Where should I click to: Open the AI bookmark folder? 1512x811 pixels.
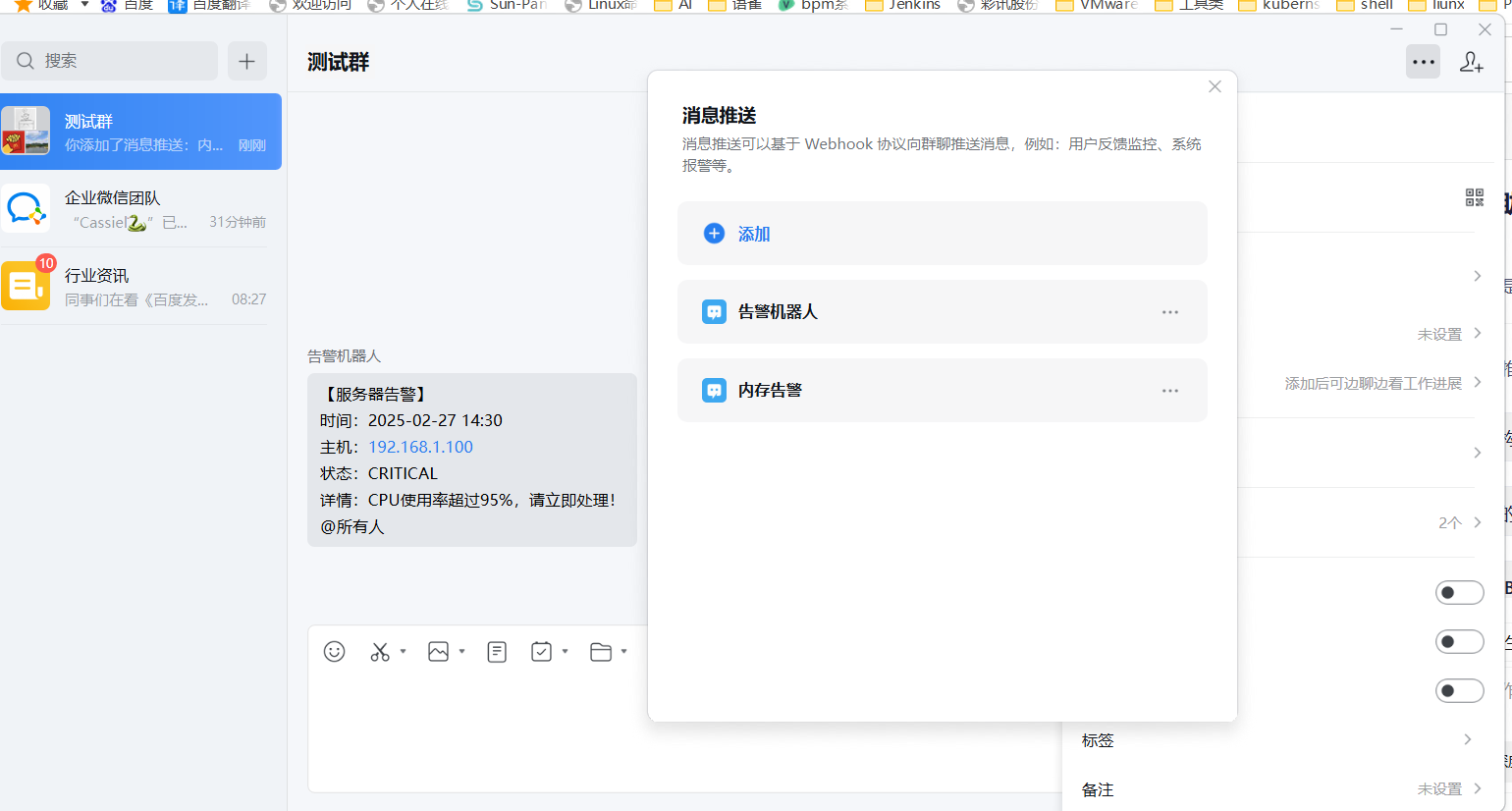(x=674, y=5)
